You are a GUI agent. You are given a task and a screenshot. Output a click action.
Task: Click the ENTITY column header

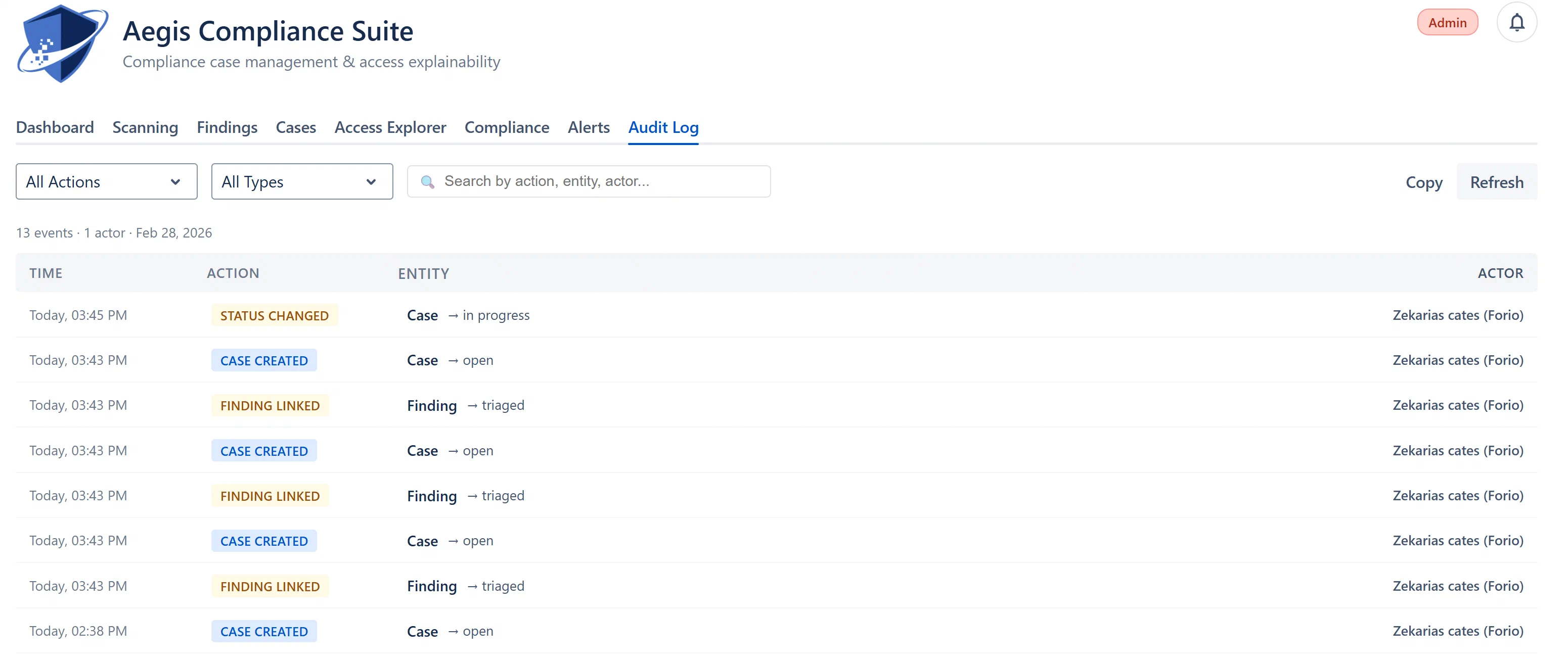(x=424, y=273)
